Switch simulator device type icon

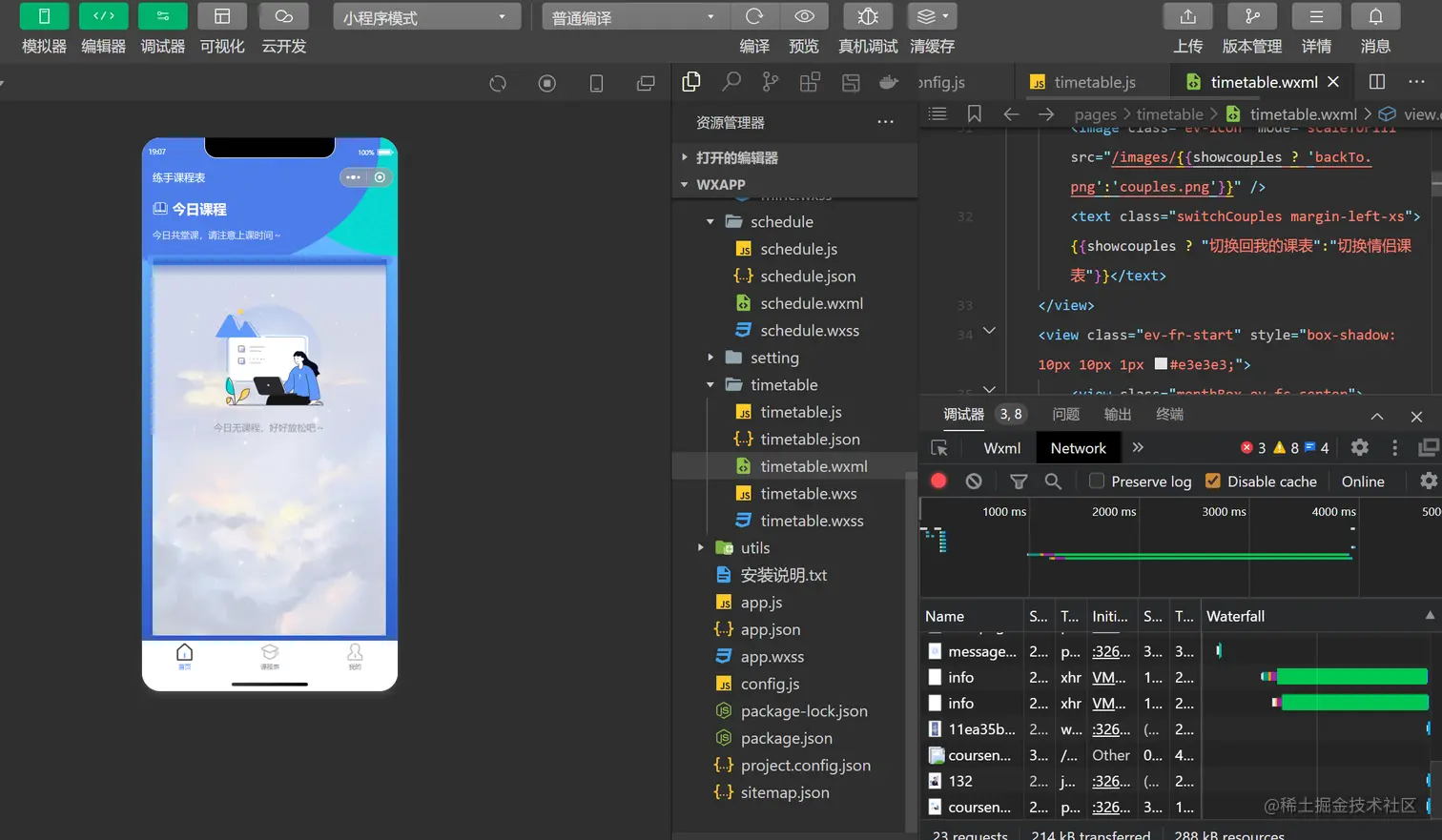tap(596, 83)
